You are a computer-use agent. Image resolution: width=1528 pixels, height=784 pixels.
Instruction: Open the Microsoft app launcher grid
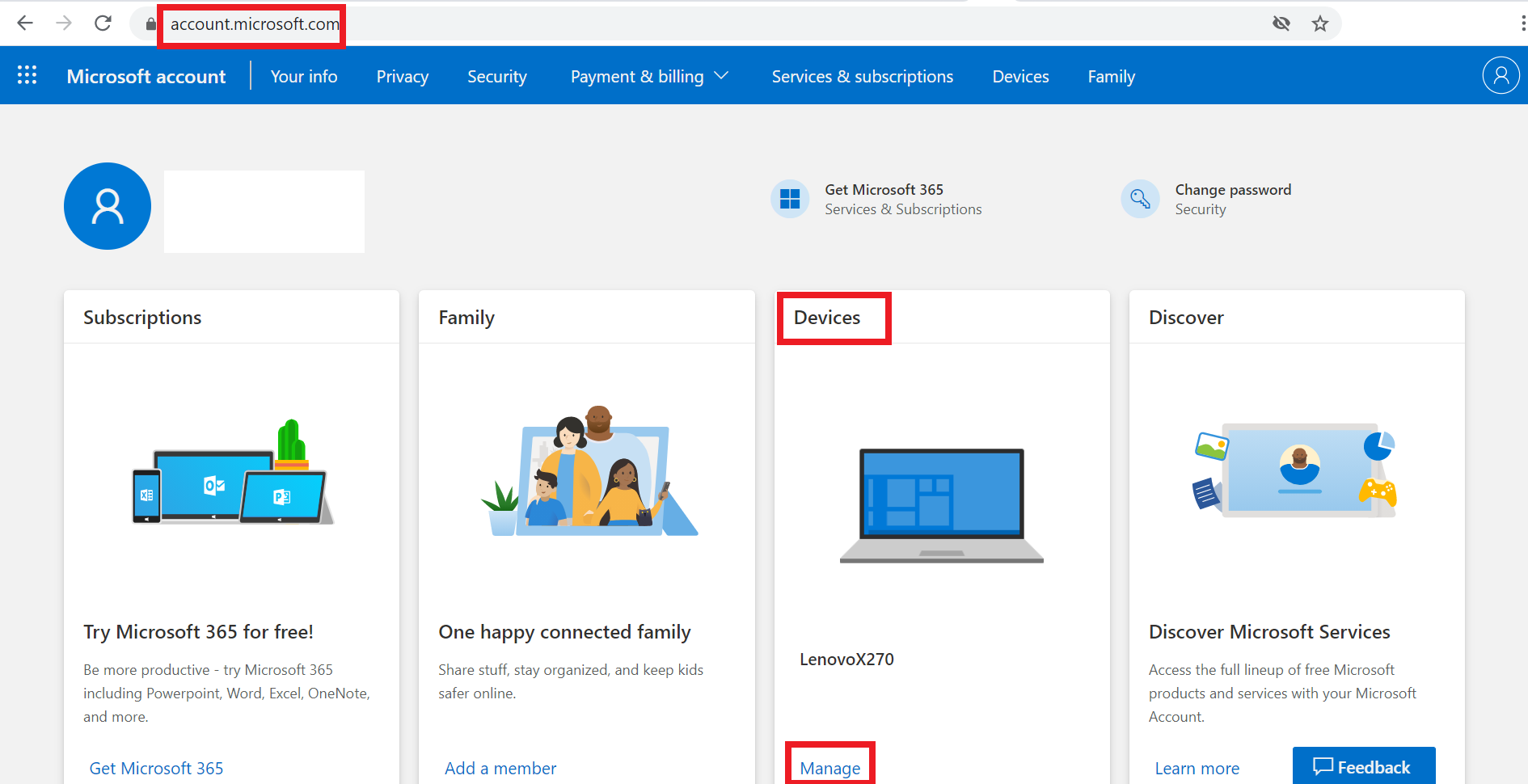(x=27, y=75)
